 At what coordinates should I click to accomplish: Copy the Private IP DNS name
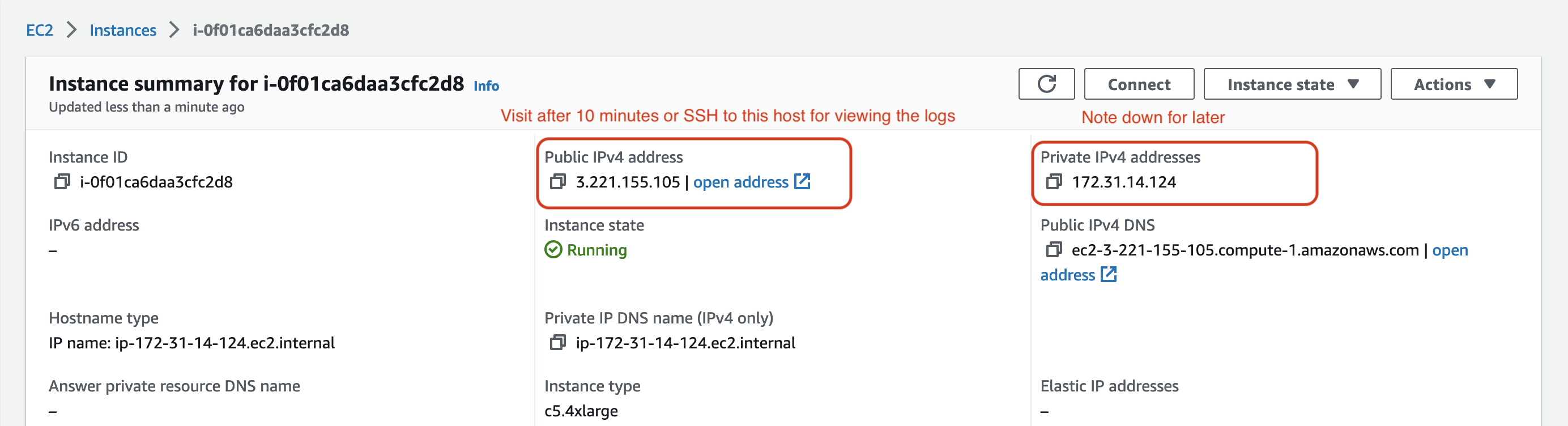557,343
